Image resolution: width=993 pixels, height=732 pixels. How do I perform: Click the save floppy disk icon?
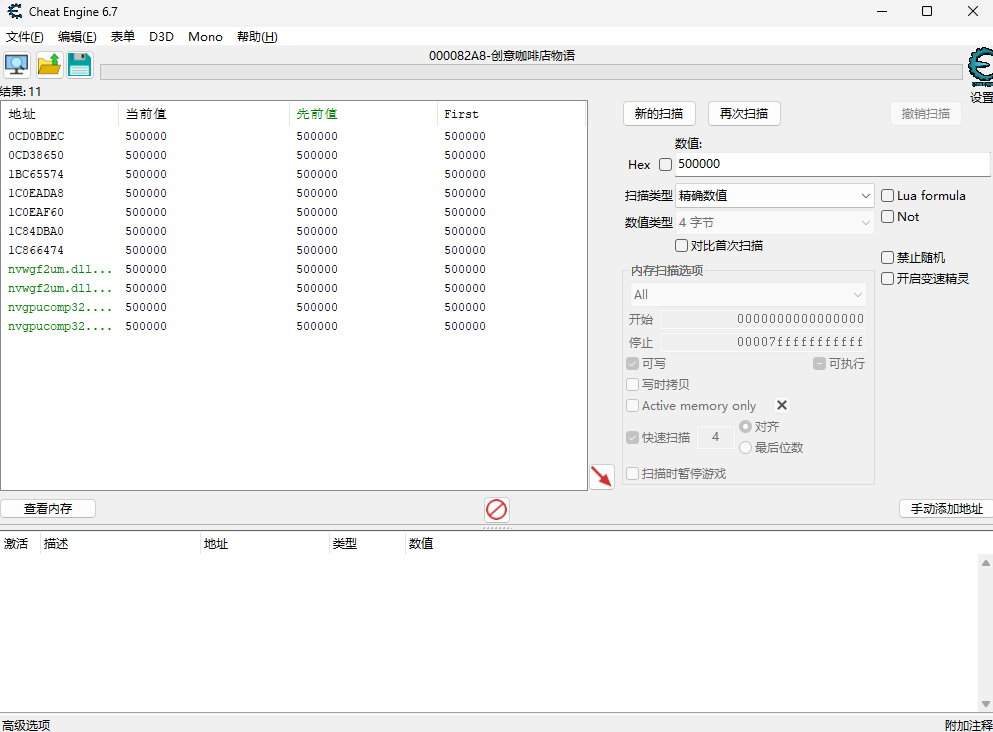pos(80,66)
